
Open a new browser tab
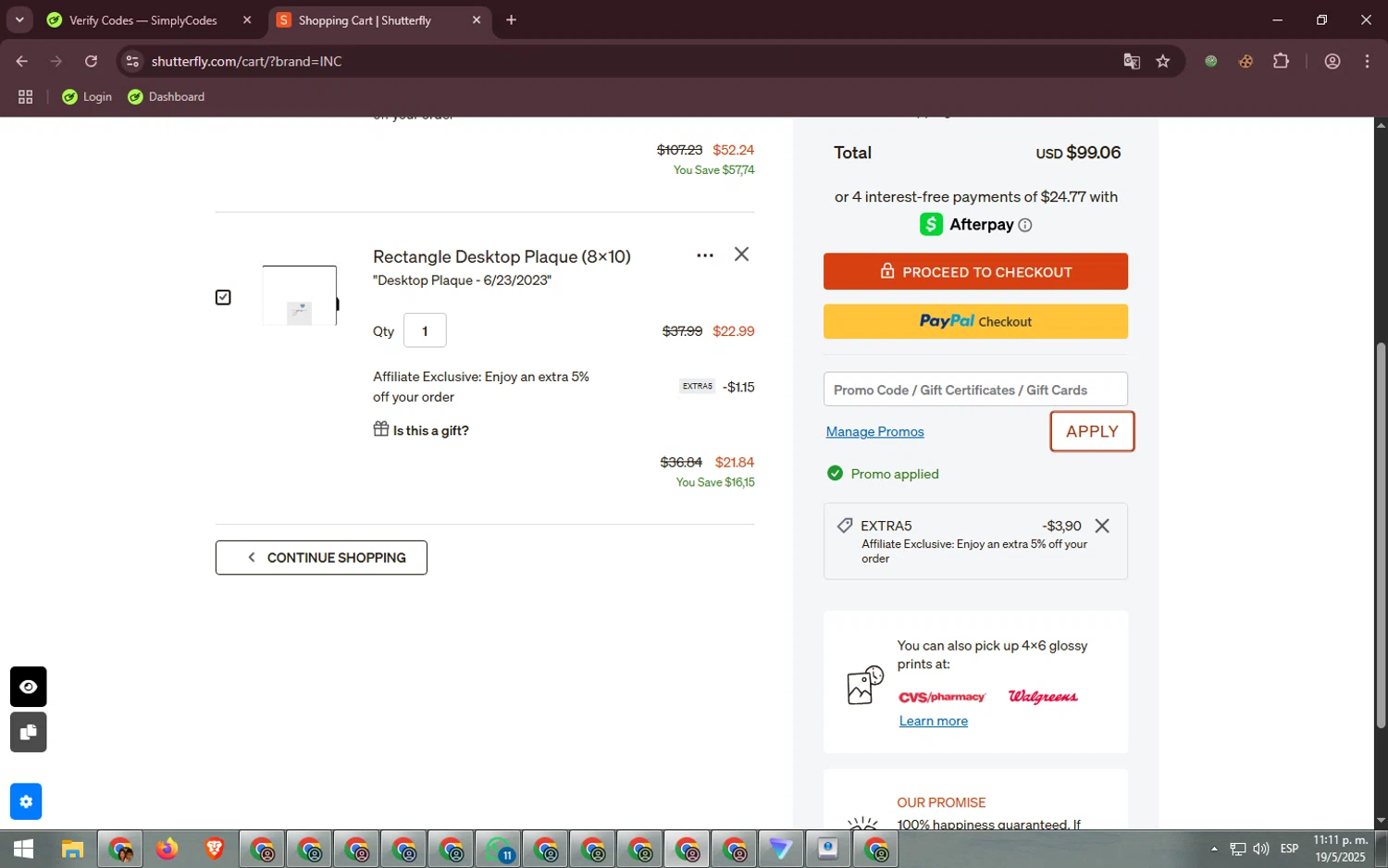[x=511, y=20]
